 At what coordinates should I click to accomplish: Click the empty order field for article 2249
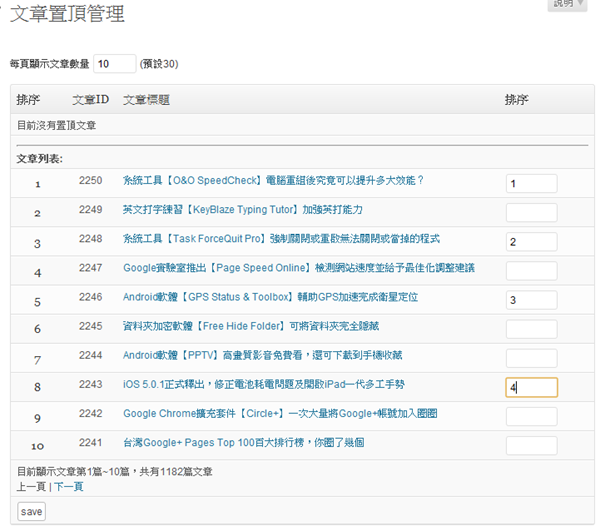pos(531,212)
